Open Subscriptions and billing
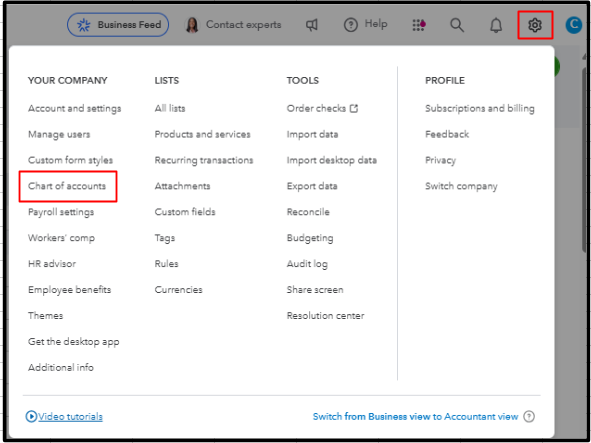This screenshot has width=591, height=443. click(480, 109)
